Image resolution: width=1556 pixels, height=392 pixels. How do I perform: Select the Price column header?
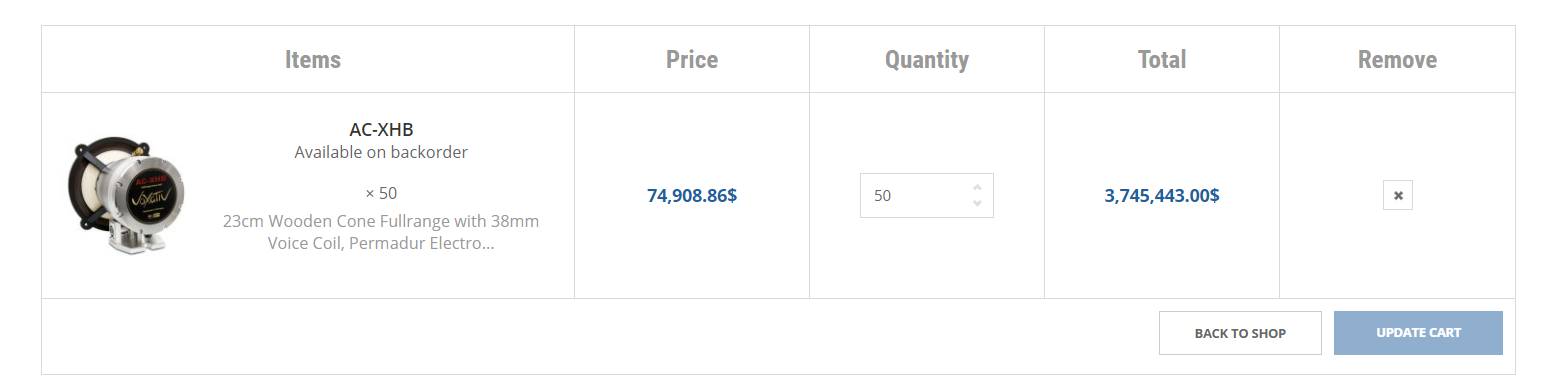pos(692,59)
